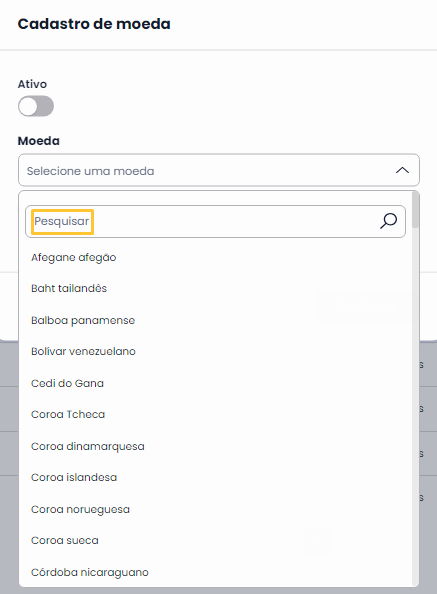Focus the Pesquisar search field

click(215, 222)
